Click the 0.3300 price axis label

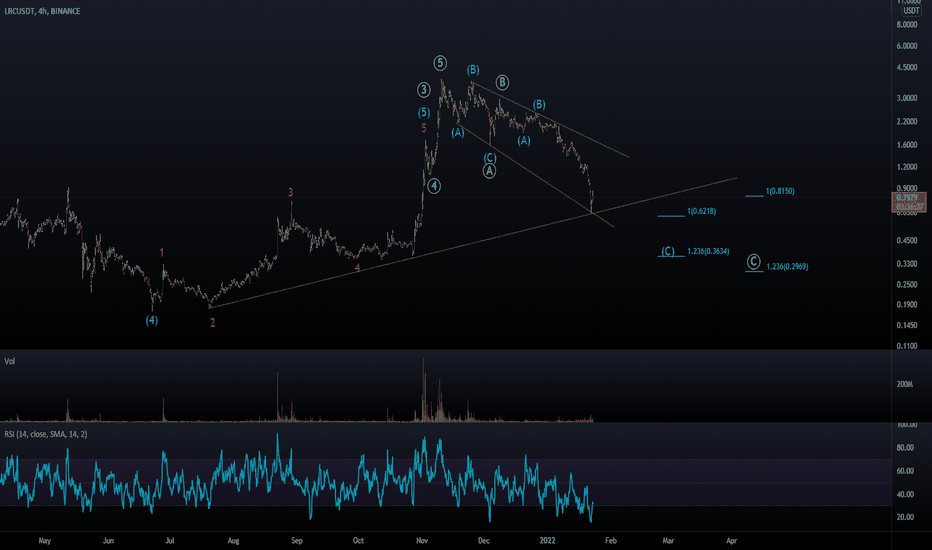pos(907,264)
